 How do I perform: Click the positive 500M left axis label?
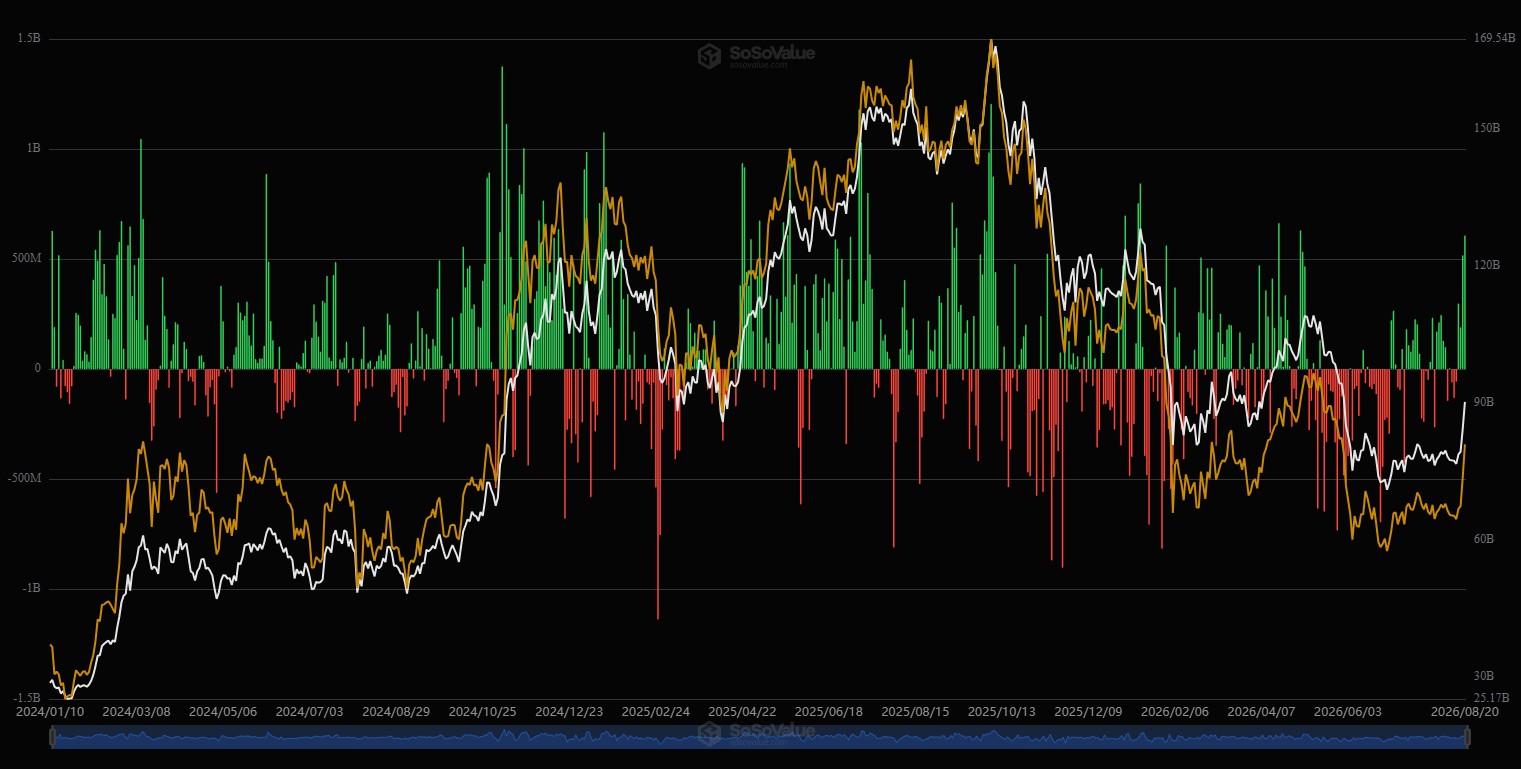(x=25, y=258)
